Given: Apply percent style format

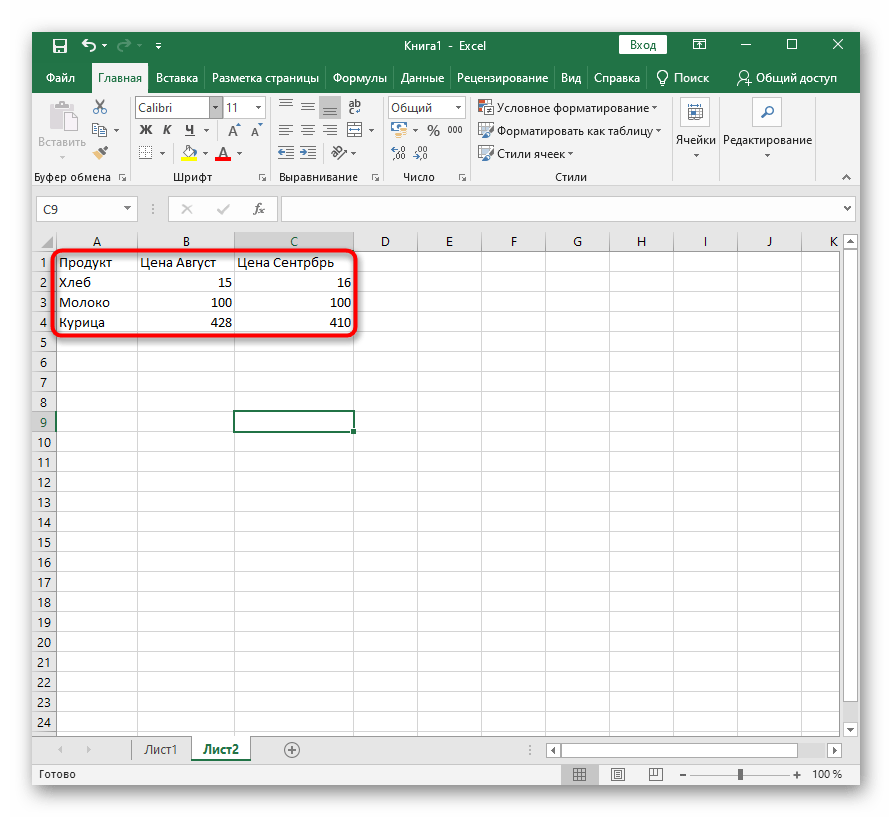Looking at the screenshot, I should (433, 131).
